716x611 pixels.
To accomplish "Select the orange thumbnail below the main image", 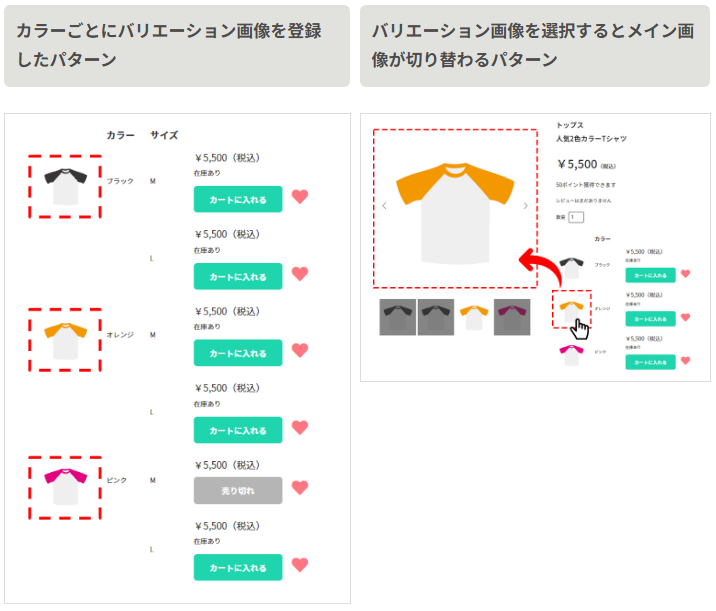I will 474,317.
